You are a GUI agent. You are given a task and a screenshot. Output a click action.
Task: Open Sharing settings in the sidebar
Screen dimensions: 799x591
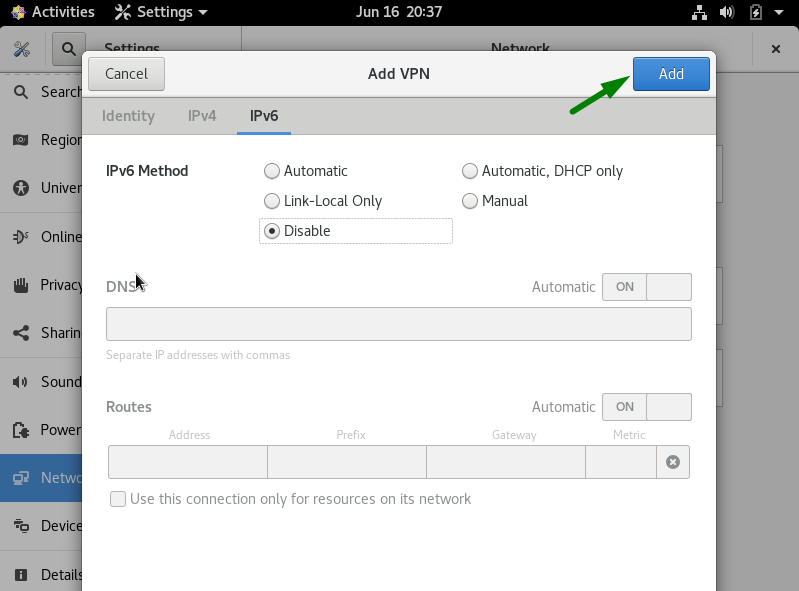(x=41, y=333)
